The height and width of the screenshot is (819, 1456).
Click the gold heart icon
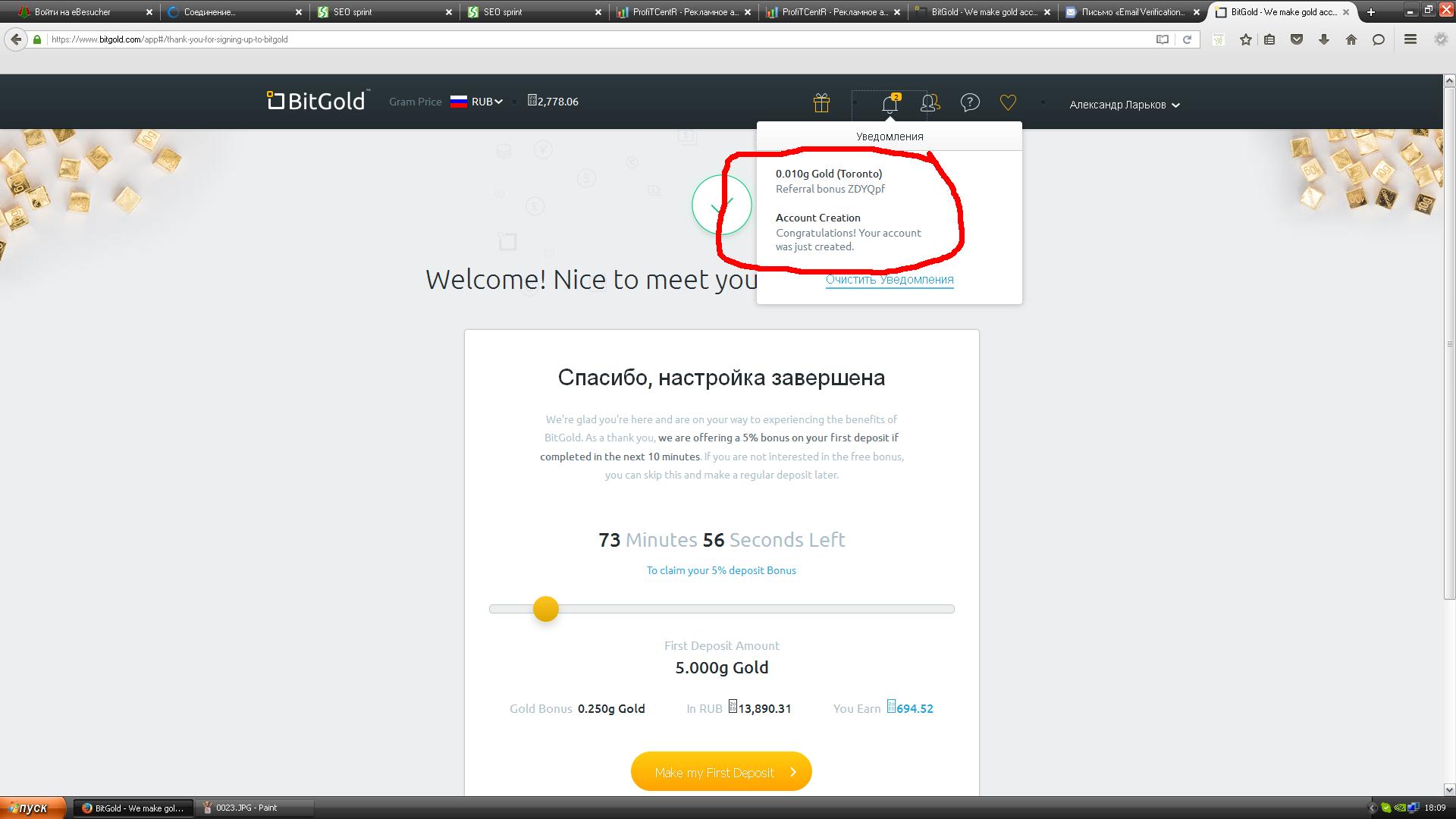[x=1008, y=102]
